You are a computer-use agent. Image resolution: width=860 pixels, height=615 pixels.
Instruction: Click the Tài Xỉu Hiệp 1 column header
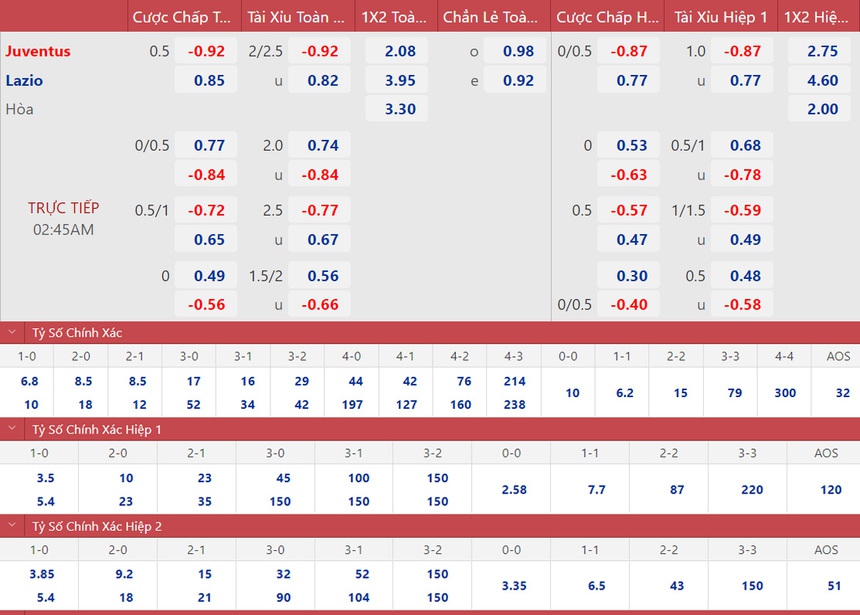pyautogui.click(x=720, y=17)
